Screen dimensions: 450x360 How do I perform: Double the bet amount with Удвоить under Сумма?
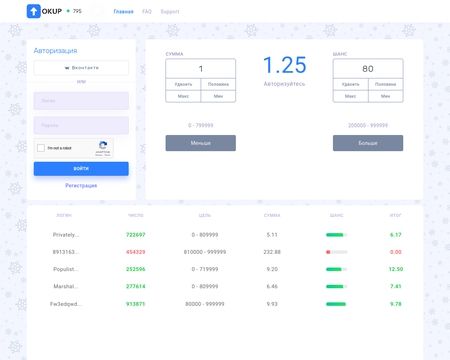point(183,84)
